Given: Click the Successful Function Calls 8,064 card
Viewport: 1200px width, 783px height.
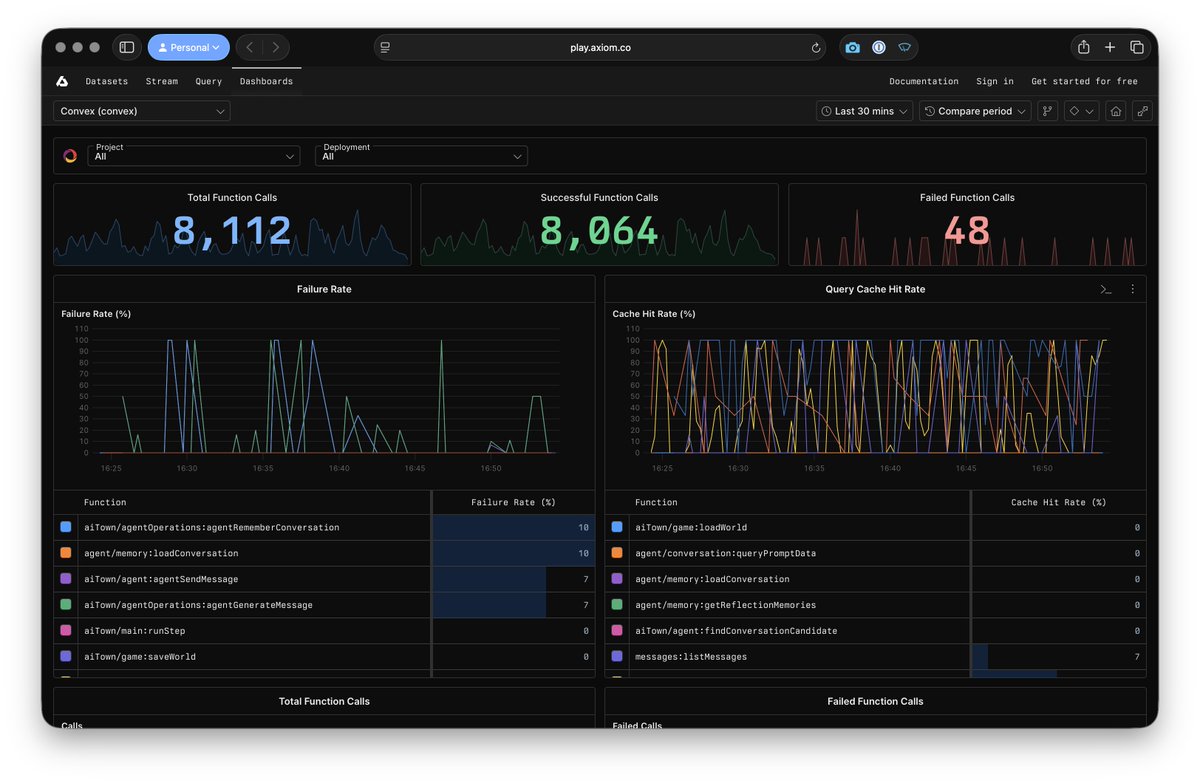Looking at the screenshot, I should 599,224.
